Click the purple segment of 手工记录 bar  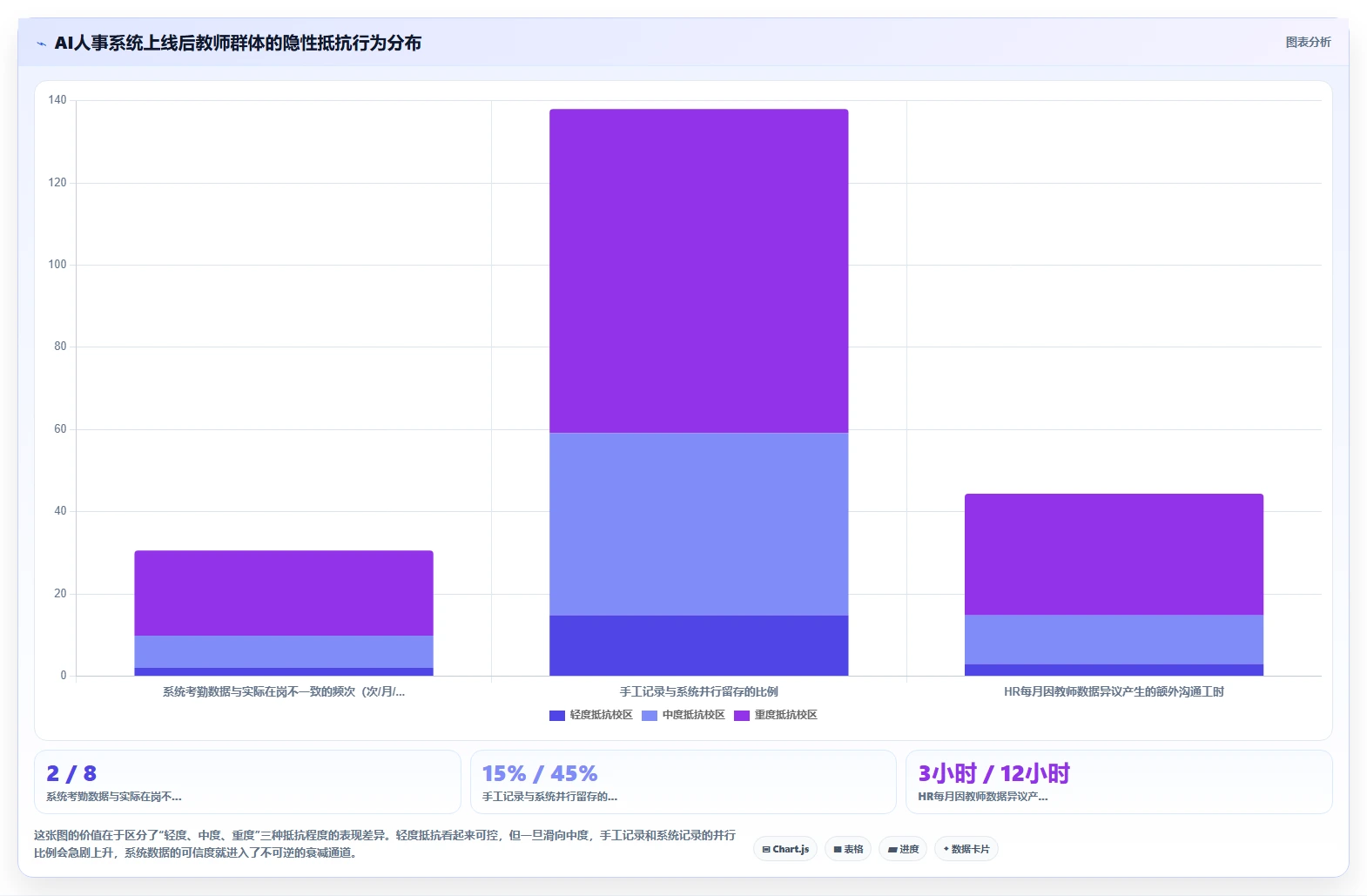pyautogui.click(x=699, y=271)
